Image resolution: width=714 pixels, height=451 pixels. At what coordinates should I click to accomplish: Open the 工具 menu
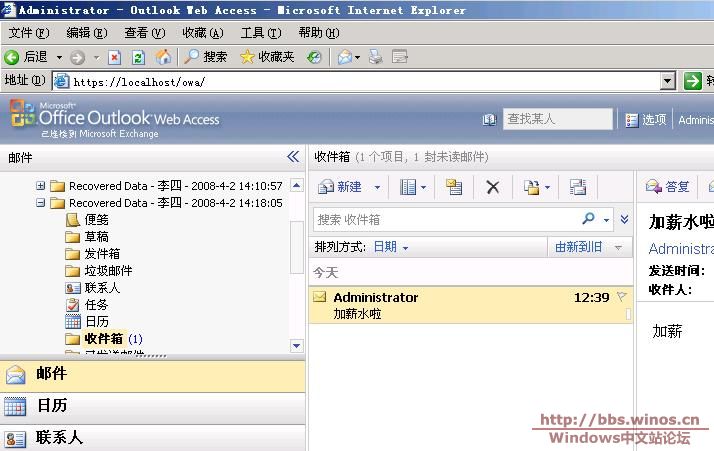(259, 33)
